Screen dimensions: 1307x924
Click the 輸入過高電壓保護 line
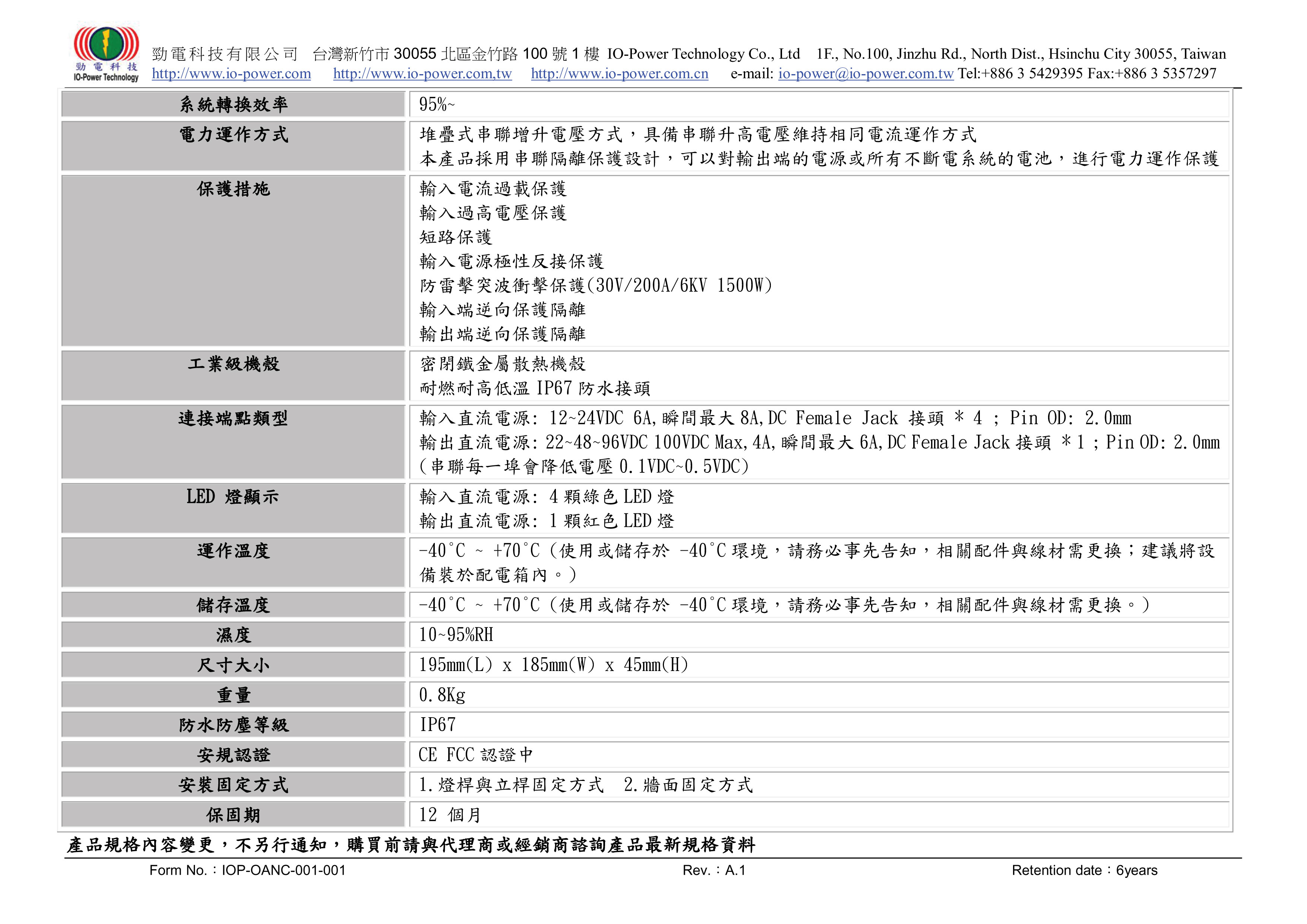[x=493, y=213]
